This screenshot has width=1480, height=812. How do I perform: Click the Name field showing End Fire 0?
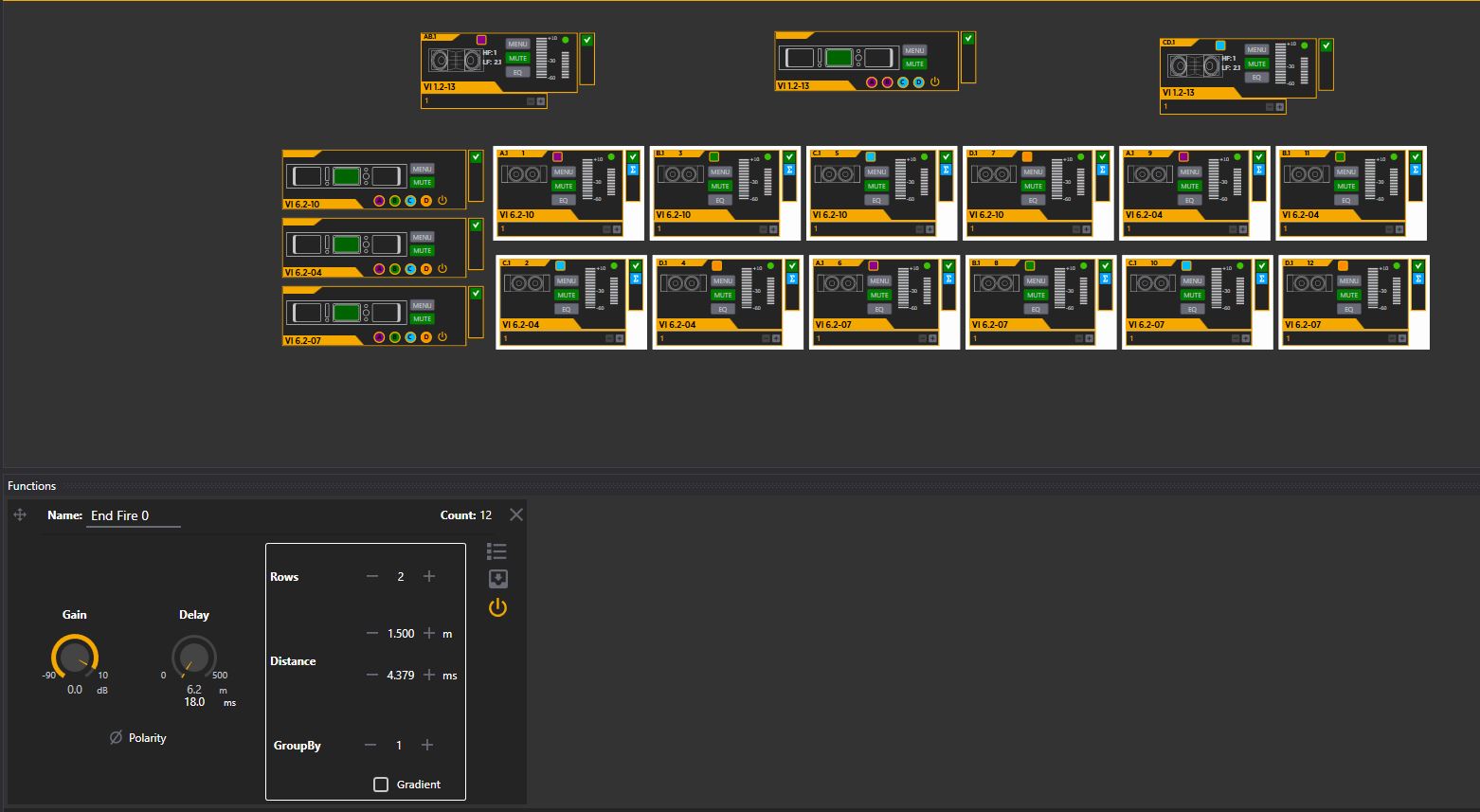pyautogui.click(x=133, y=515)
